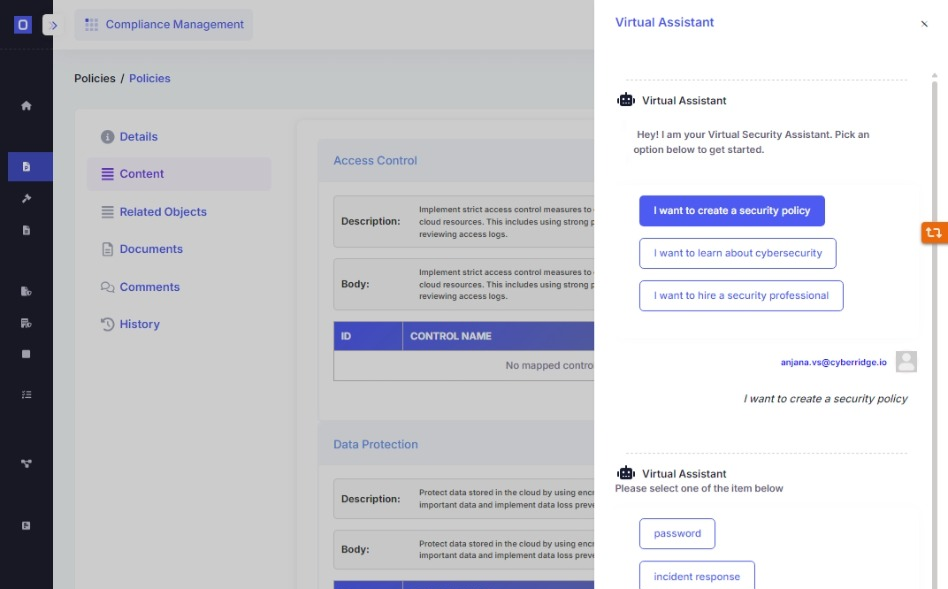Click the user avatar next to anjana.vs@cyberridge.io

pyautogui.click(x=905, y=362)
